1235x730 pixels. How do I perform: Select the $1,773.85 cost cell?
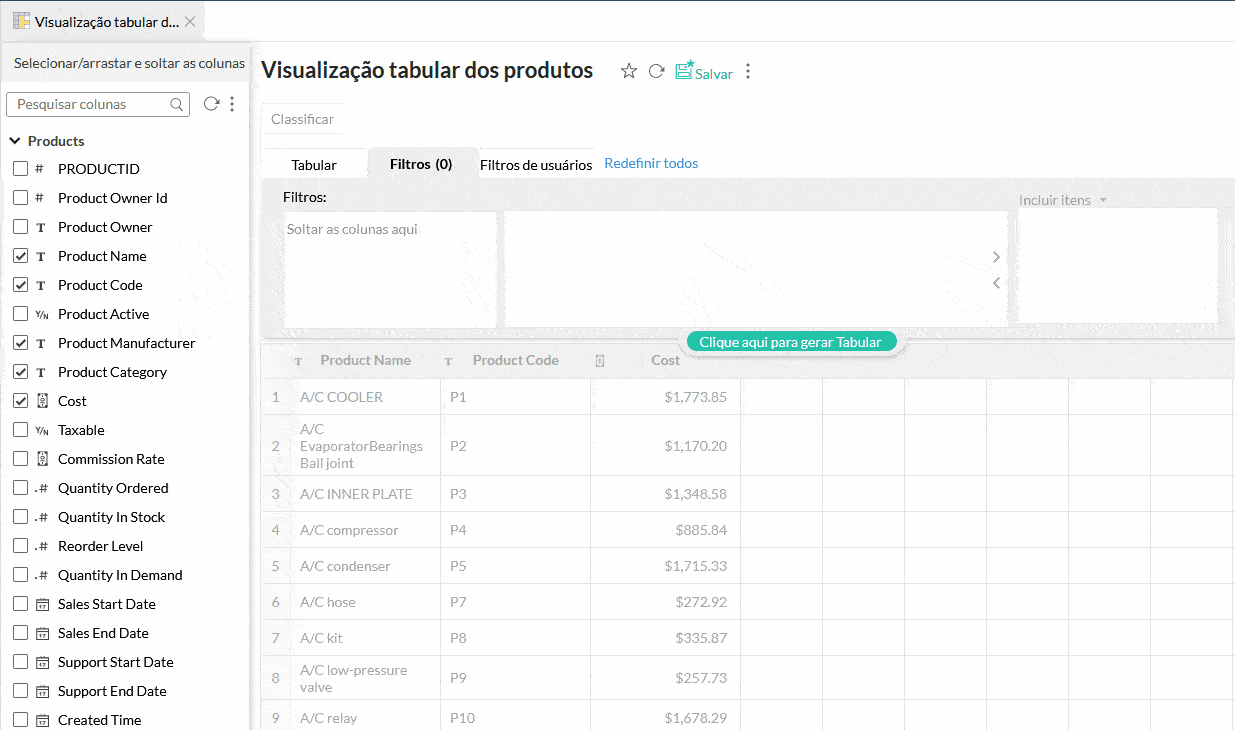[665, 397]
